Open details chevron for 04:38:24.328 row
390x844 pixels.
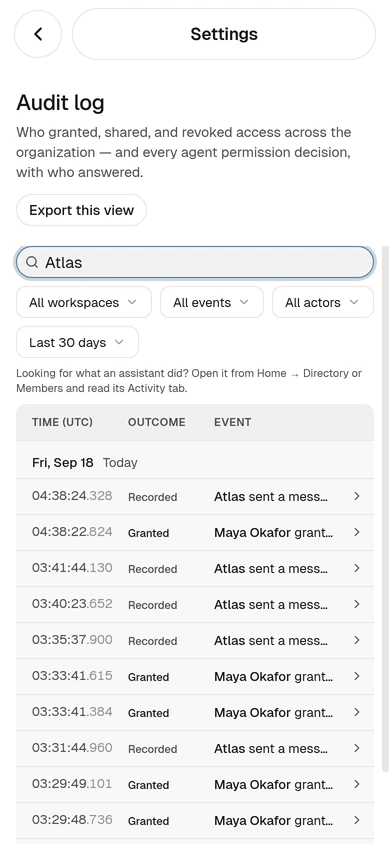tap(357, 496)
